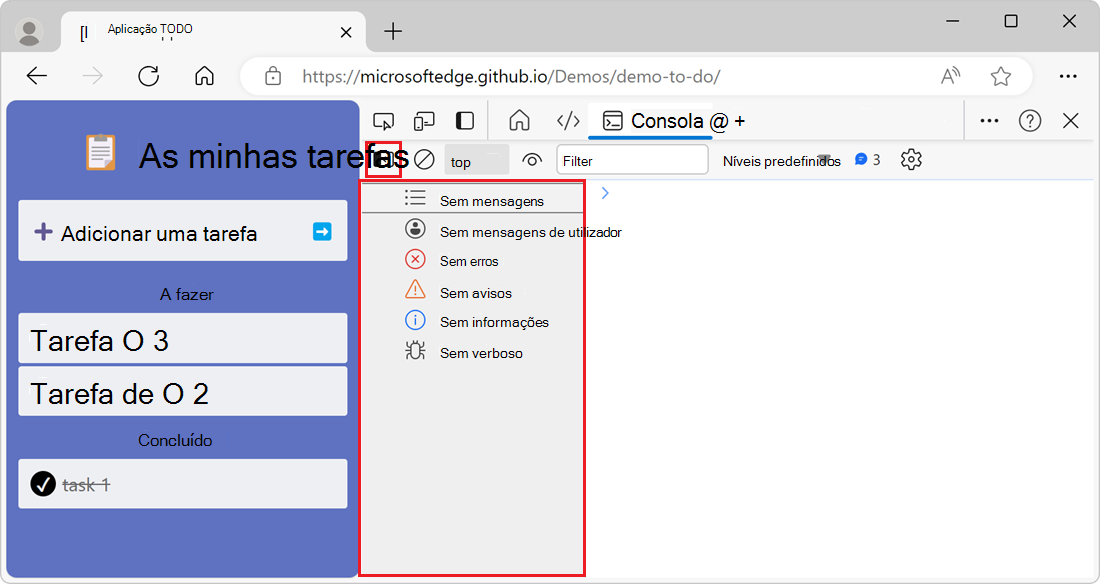Screen dimensions: 1100x584
Task: Open the Elements tool tab icon
Action: click(x=568, y=121)
